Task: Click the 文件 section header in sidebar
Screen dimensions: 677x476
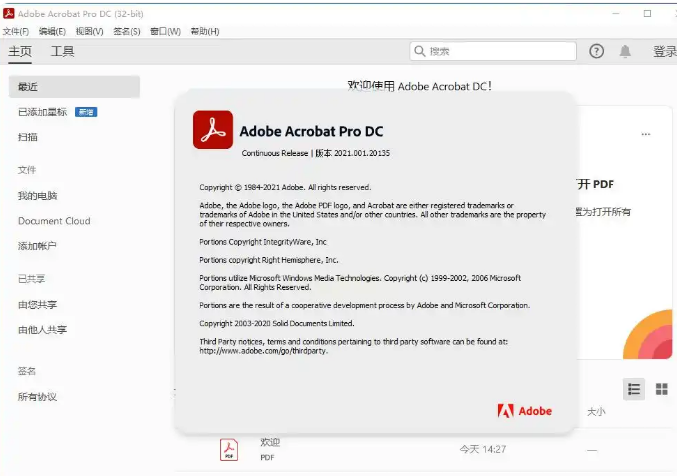Action: point(27,170)
